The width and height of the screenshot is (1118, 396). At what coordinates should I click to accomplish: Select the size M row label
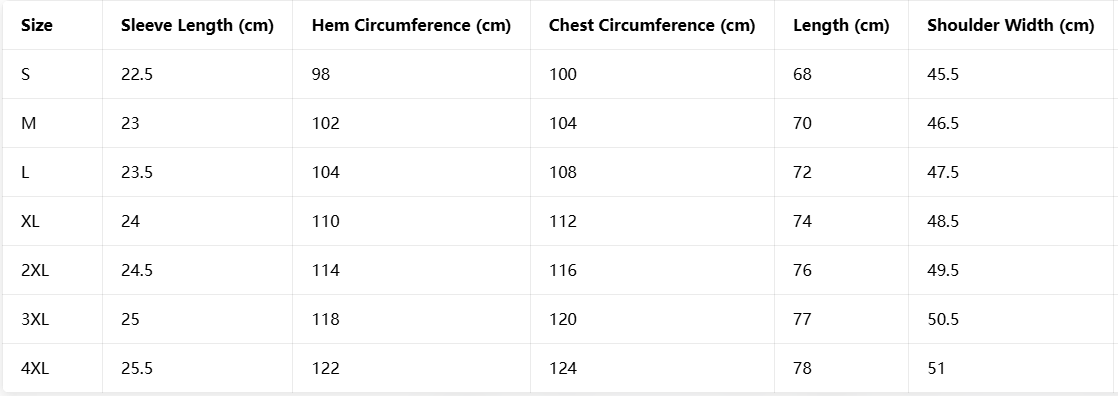29,123
